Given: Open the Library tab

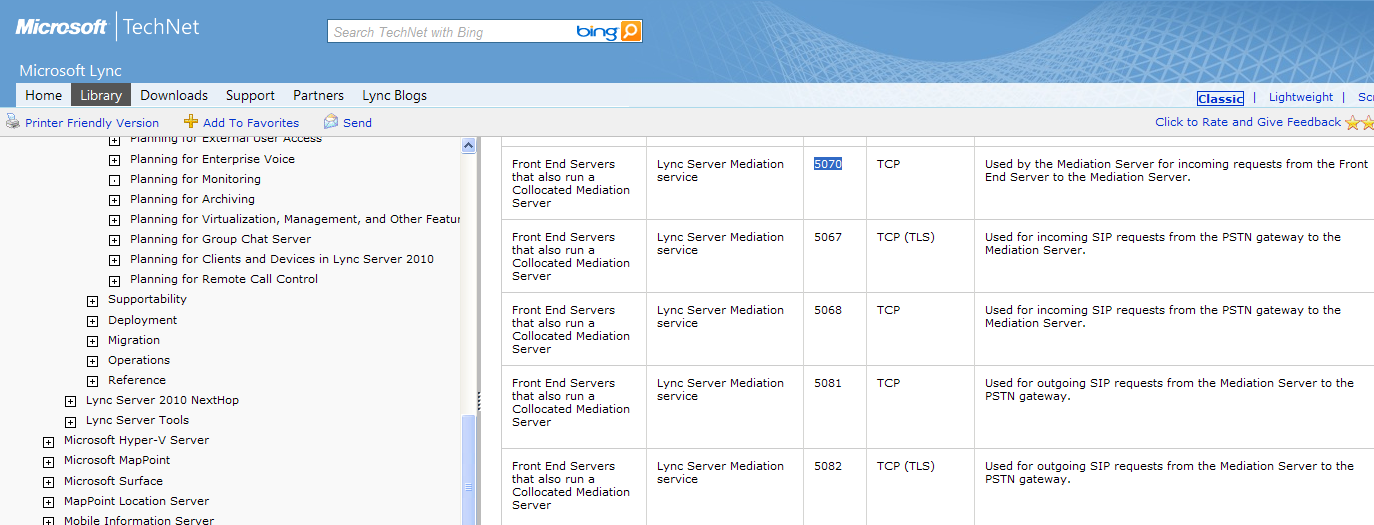Looking at the screenshot, I should (101, 95).
